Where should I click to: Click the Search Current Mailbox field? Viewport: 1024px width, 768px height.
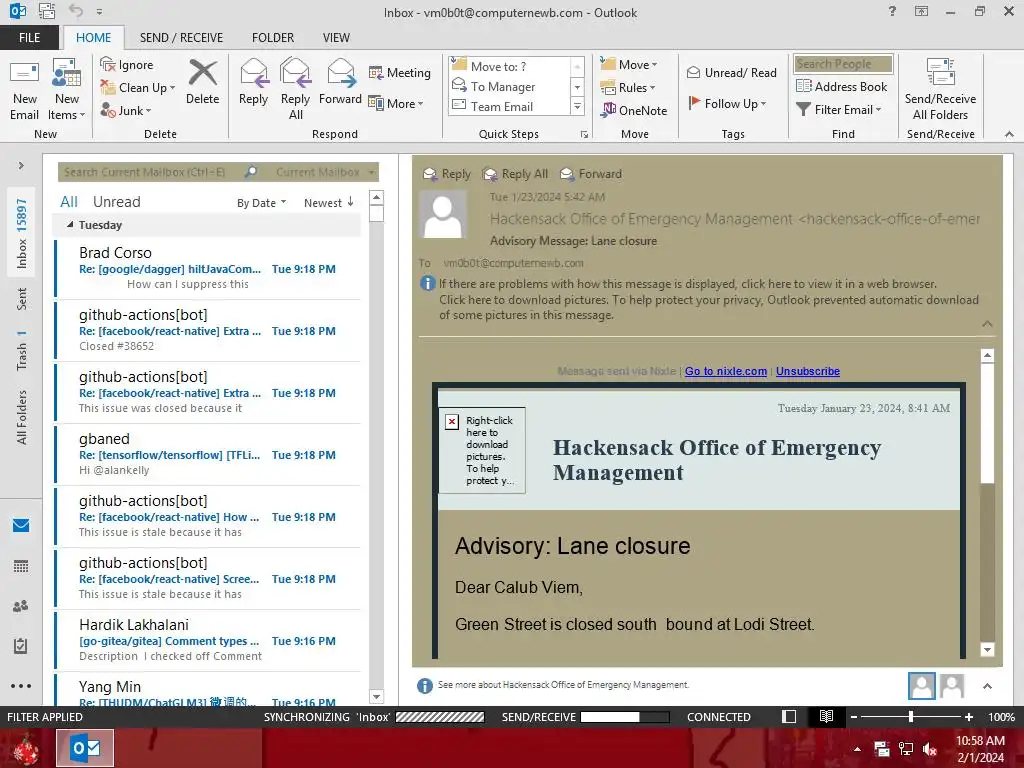150,172
